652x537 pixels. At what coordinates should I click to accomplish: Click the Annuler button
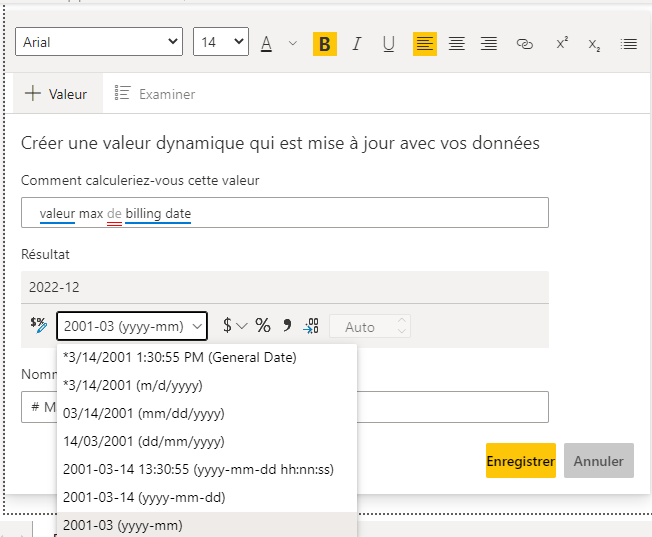point(599,460)
